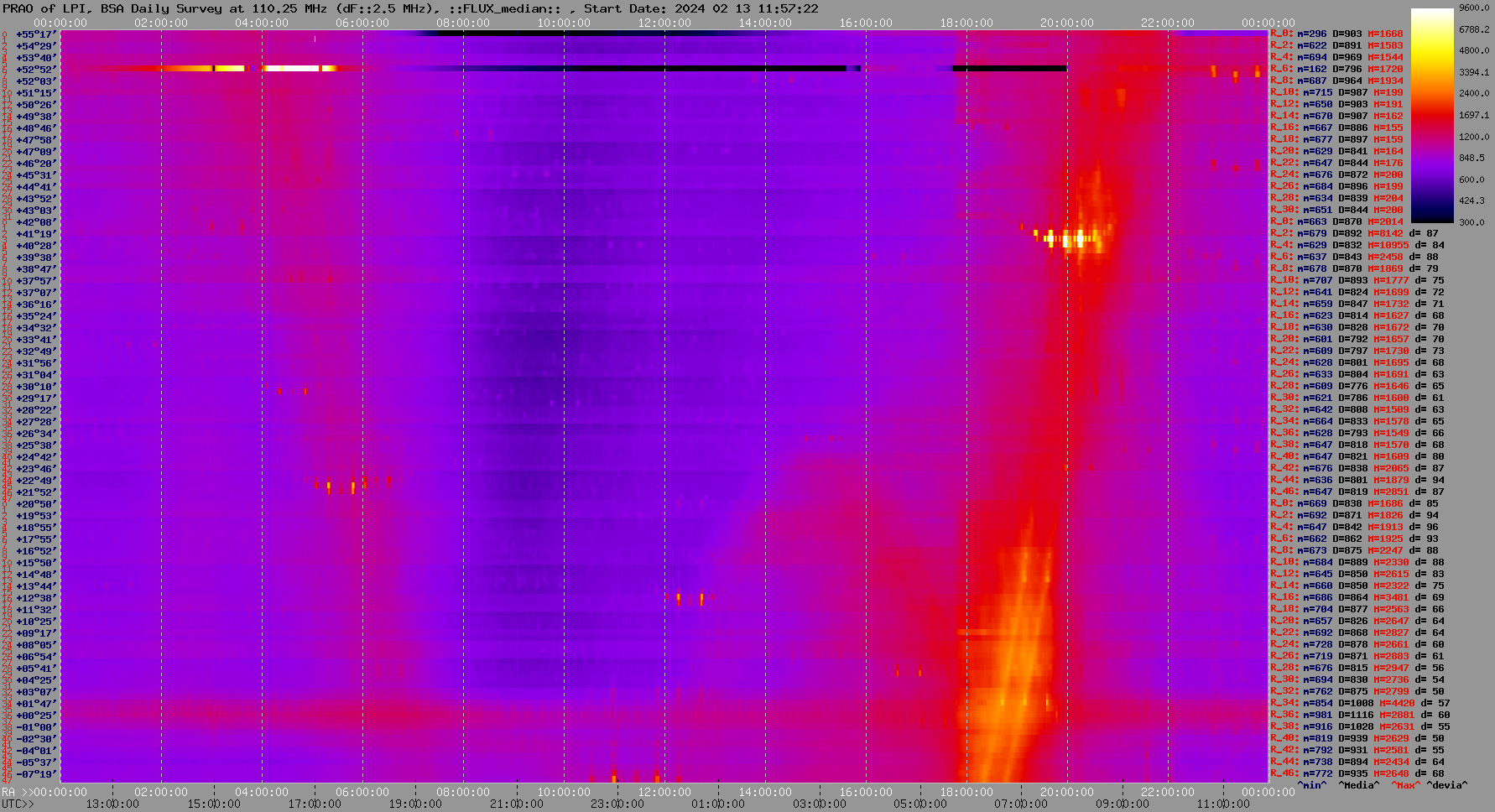Click the stats row containing M=2851
Viewport: 1495px width, 812px height.
1357,492
